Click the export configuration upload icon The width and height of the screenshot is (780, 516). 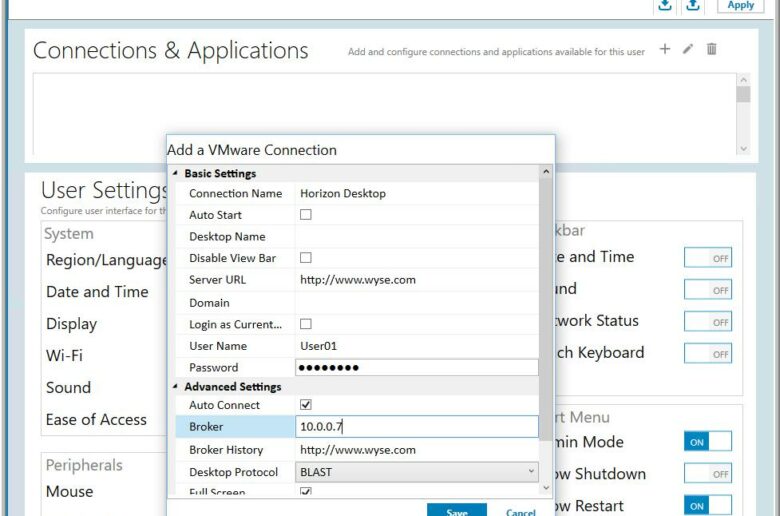[x=693, y=5]
